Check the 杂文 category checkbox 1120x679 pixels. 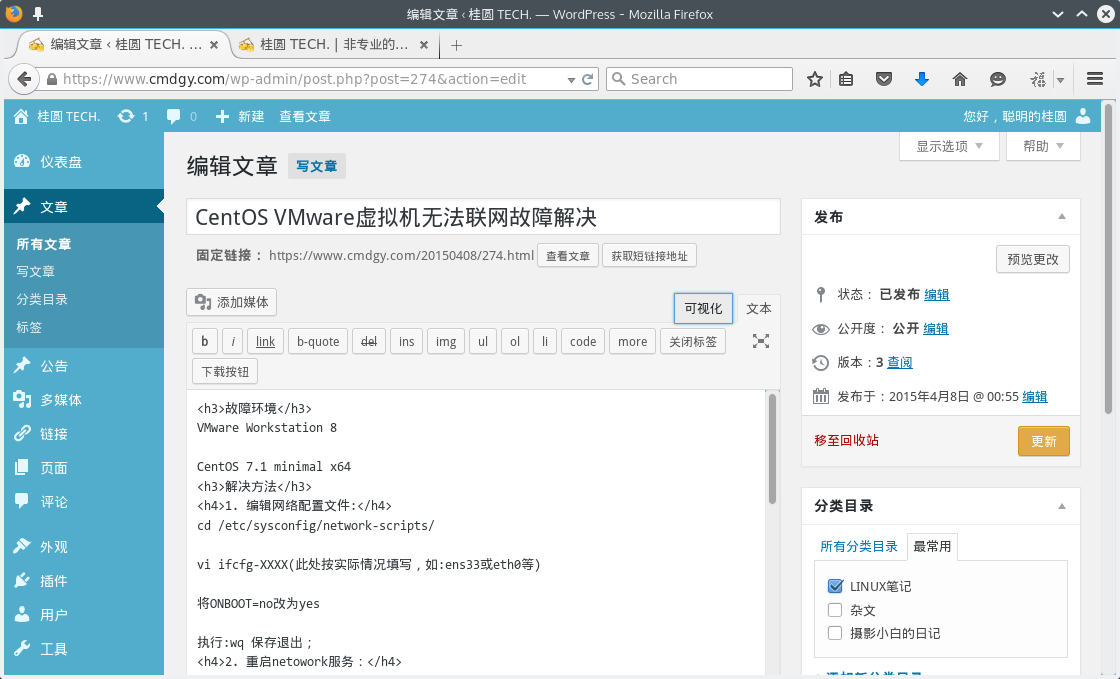point(835,610)
